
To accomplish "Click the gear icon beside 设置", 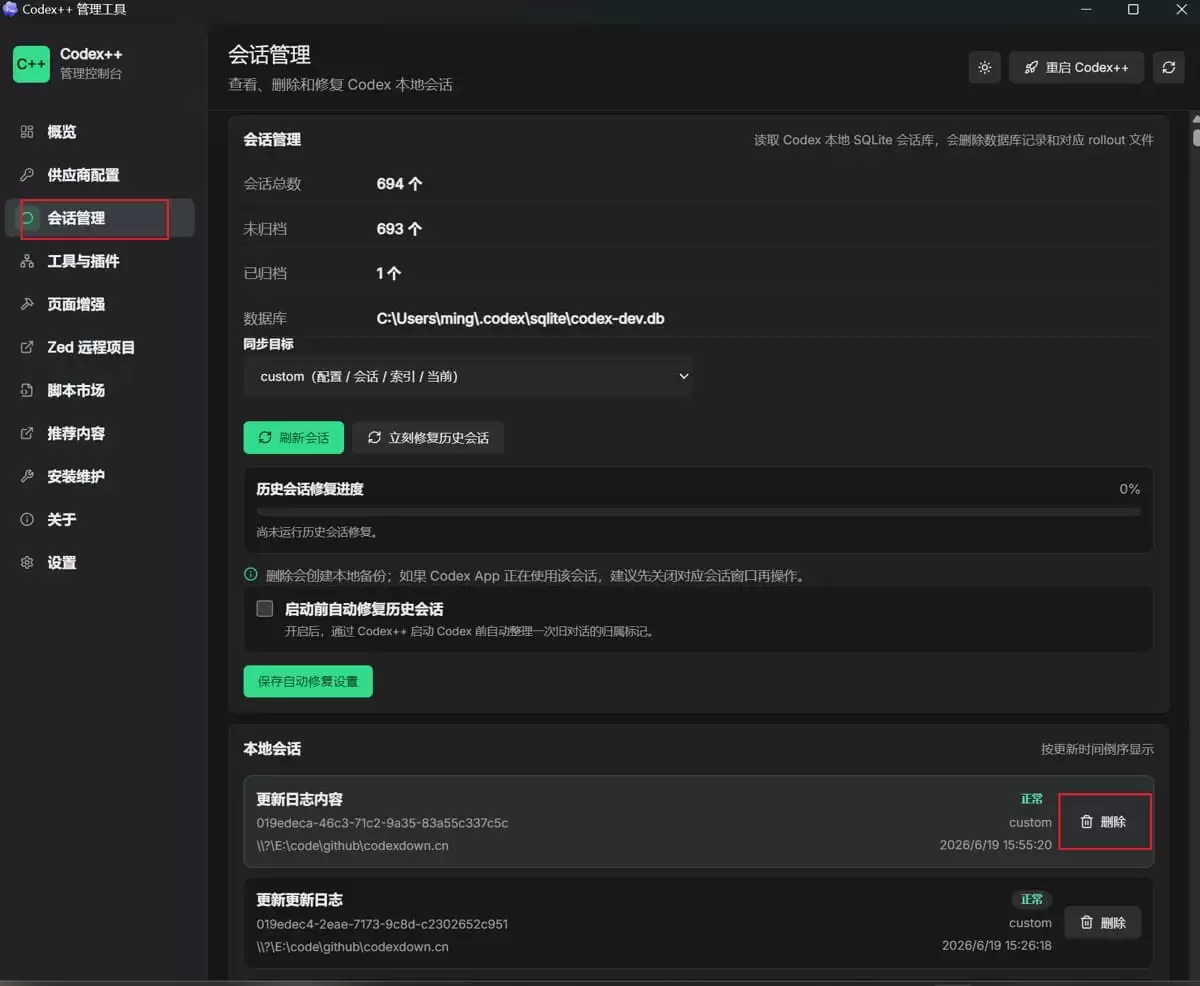I will [27, 562].
